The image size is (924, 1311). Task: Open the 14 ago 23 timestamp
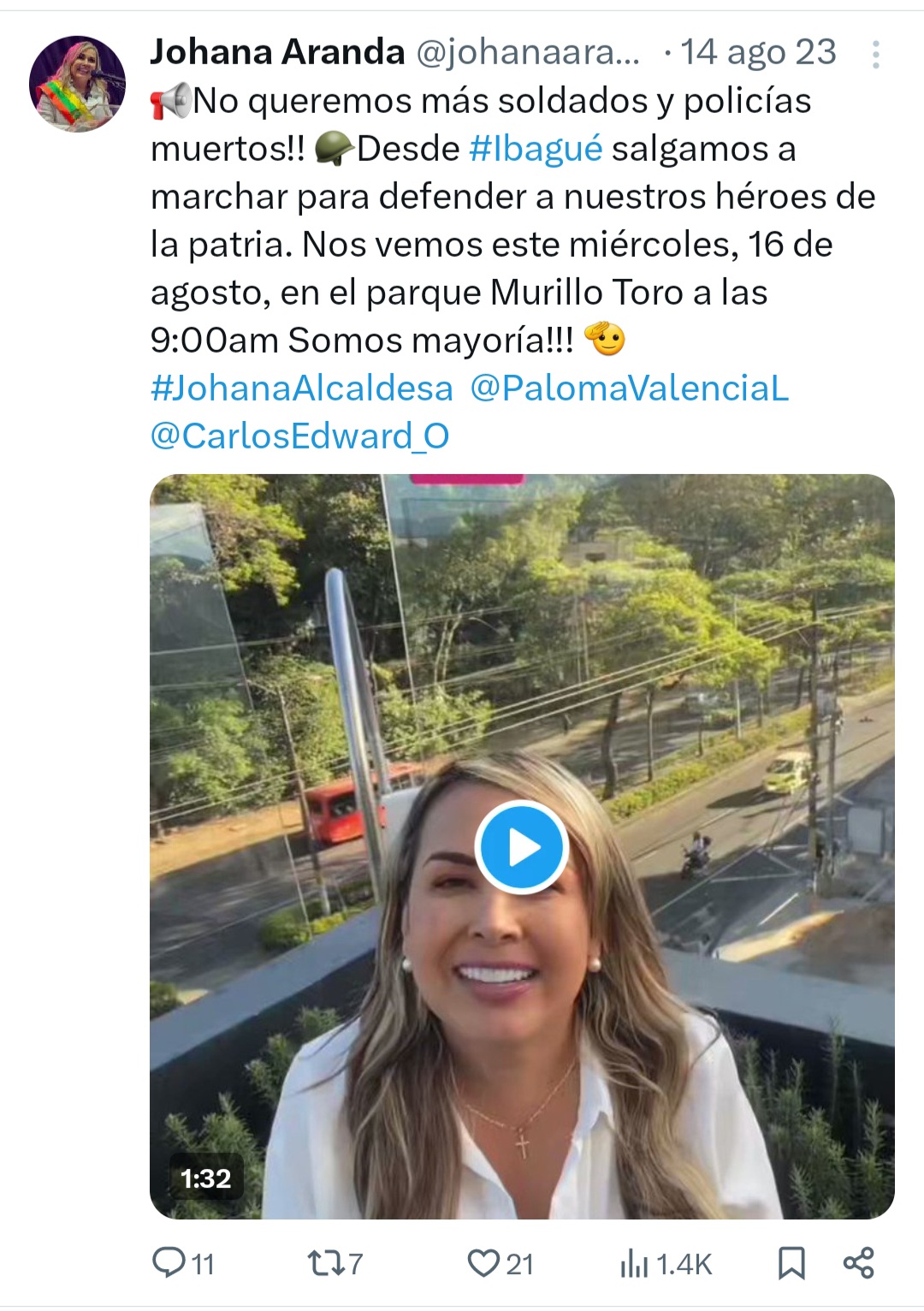pyautogui.click(x=758, y=52)
